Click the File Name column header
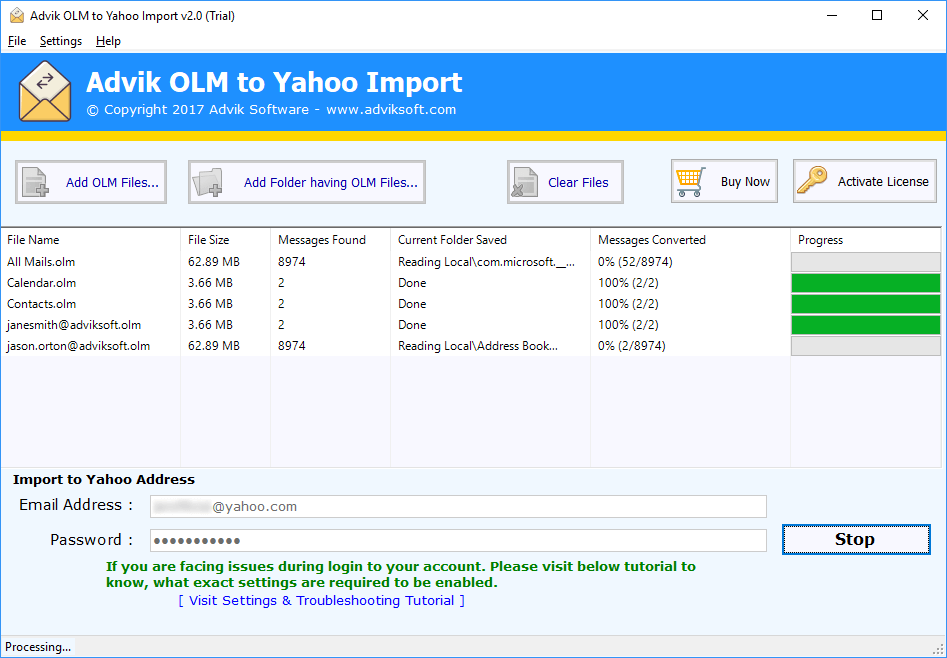947x658 pixels. tap(91, 240)
